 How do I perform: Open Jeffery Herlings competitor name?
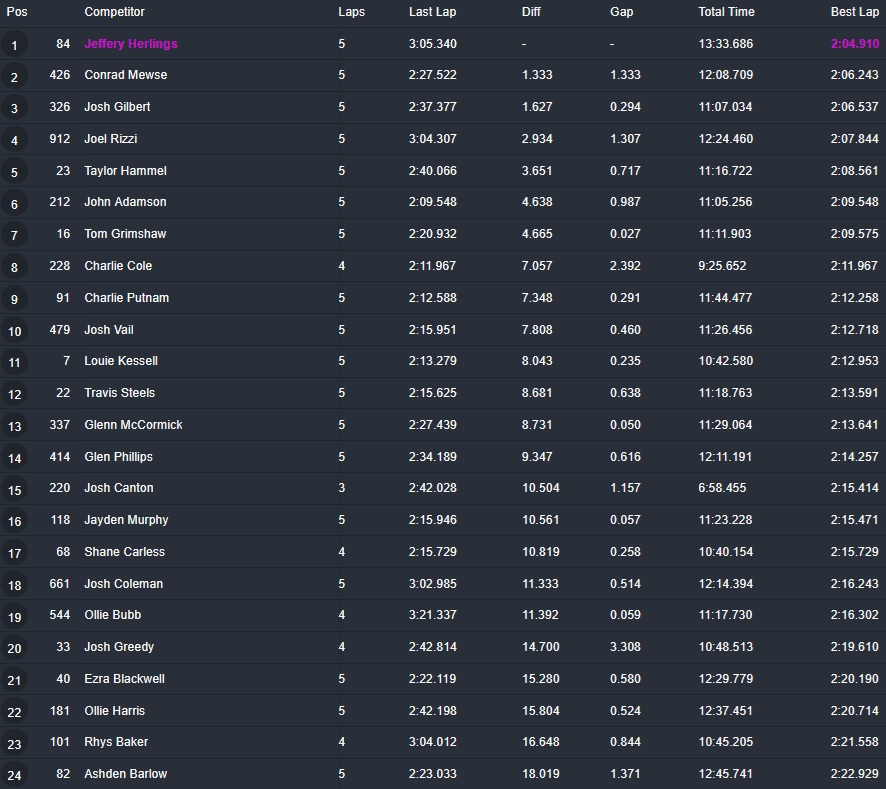coord(131,44)
